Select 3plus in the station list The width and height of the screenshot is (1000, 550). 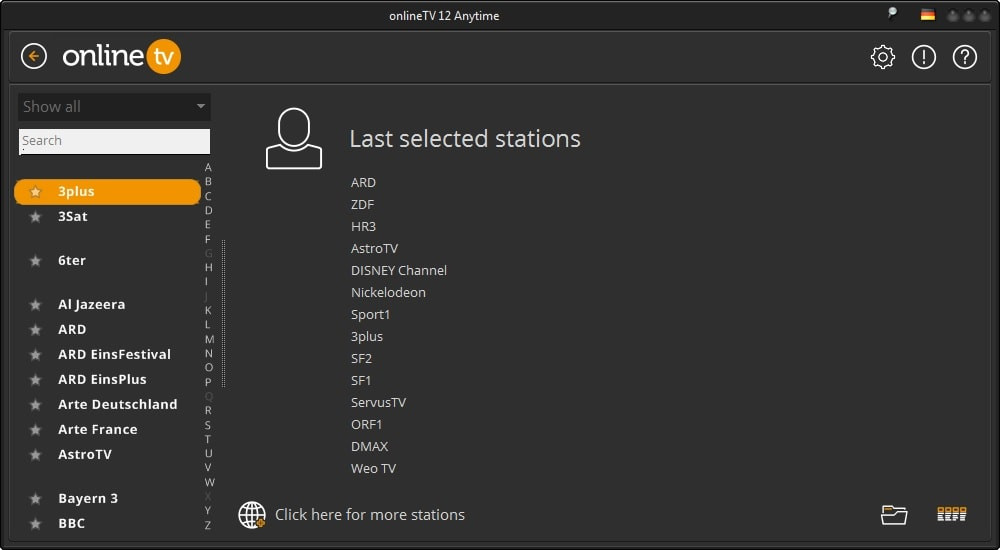(x=107, y=191)
